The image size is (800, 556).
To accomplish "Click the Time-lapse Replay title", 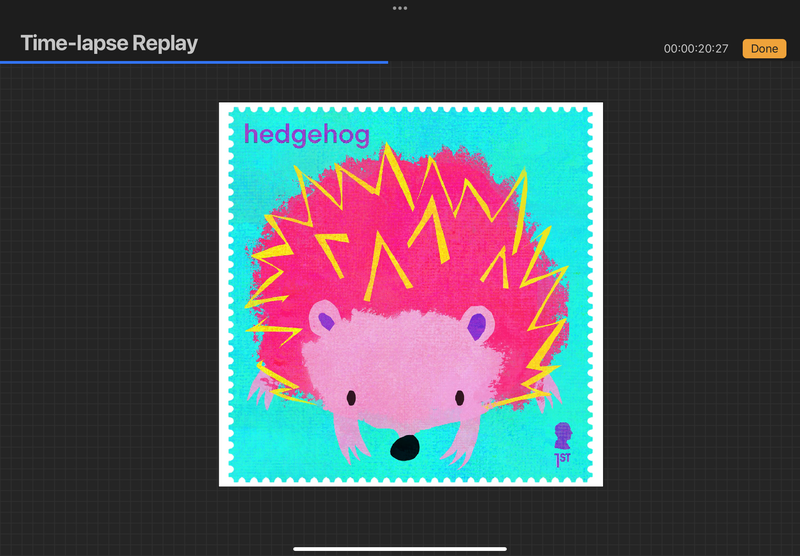I will [109, 43].
